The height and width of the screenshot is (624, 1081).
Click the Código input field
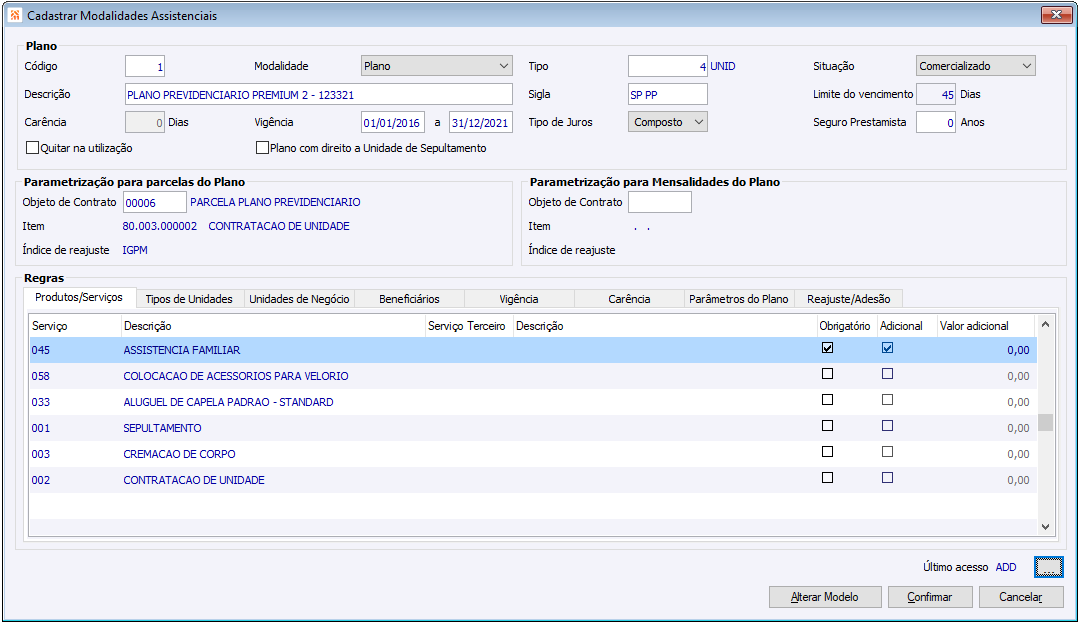point(145,66)
